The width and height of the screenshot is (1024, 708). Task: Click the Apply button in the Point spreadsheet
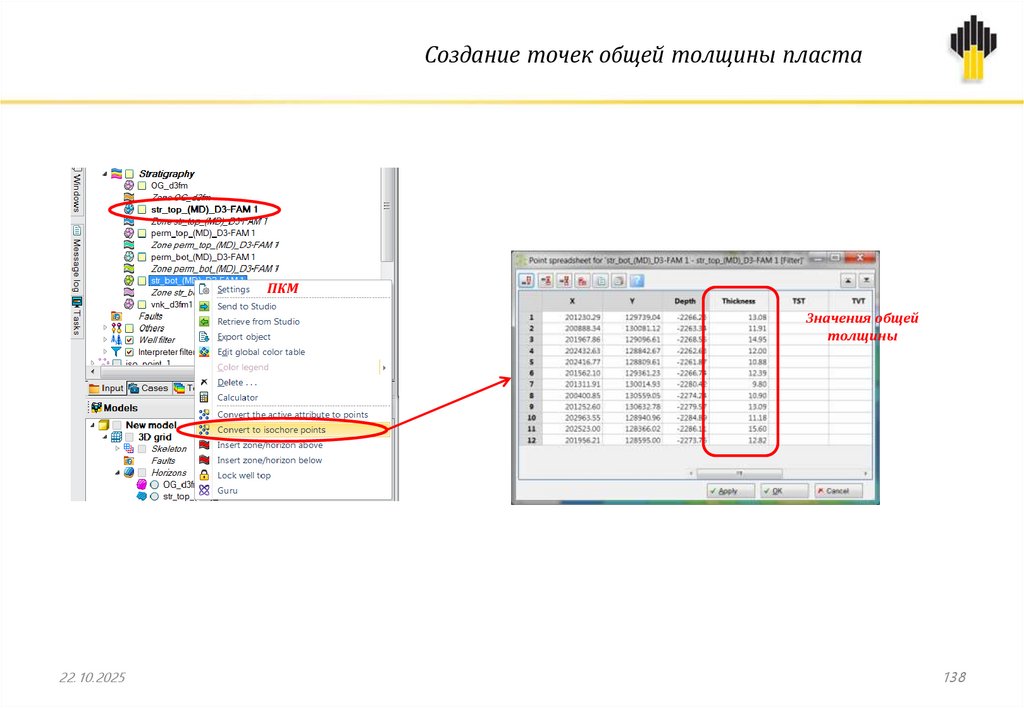coord(730,491)
